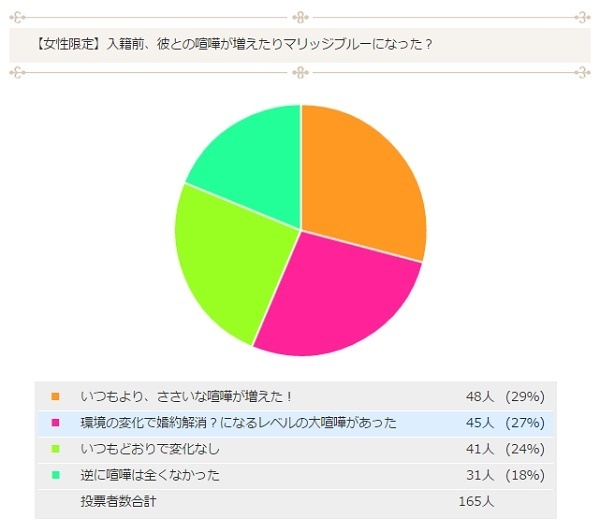Click the '投票者数合計' total label

(x=120, y=500)
